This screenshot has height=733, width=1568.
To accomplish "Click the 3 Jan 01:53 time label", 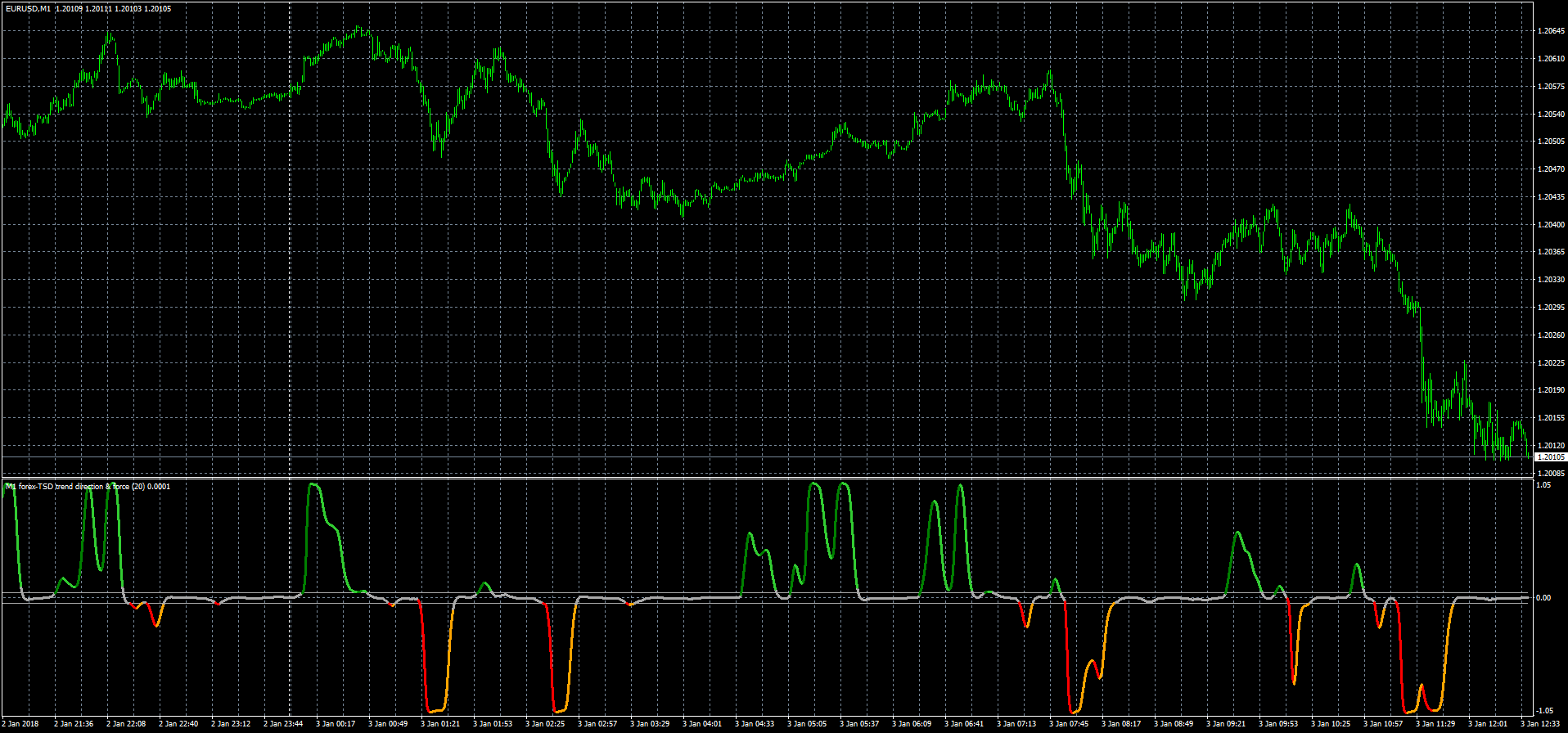I will point(493,724).
